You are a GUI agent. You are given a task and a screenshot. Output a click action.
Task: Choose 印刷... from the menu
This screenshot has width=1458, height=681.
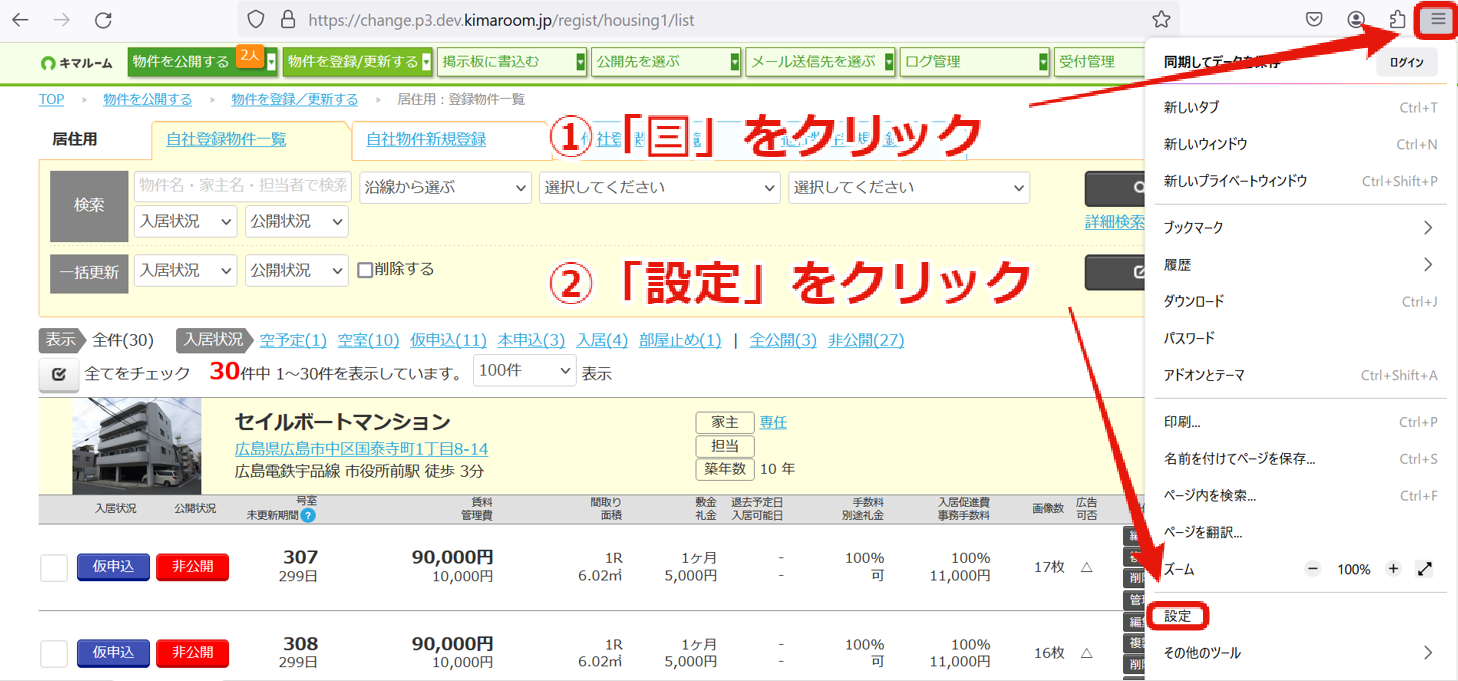(x=1300, y=422)
